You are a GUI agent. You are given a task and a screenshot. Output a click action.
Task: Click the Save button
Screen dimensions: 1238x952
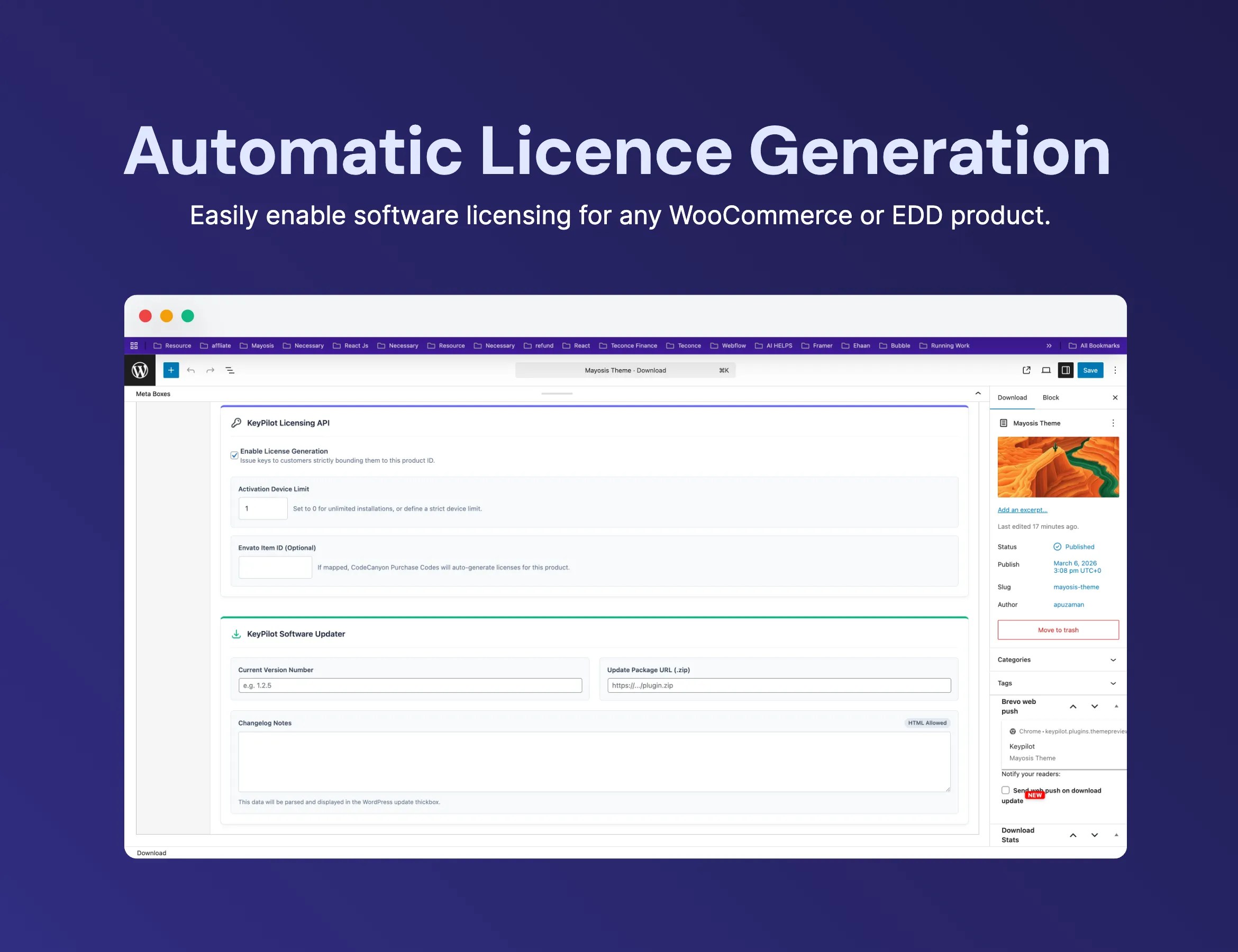(1090, 370)
